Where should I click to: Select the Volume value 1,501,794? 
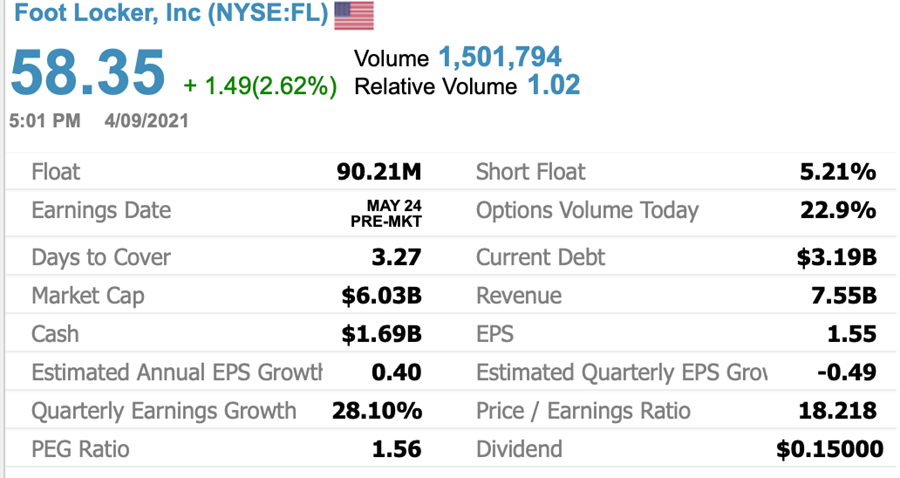click(500, 57)
